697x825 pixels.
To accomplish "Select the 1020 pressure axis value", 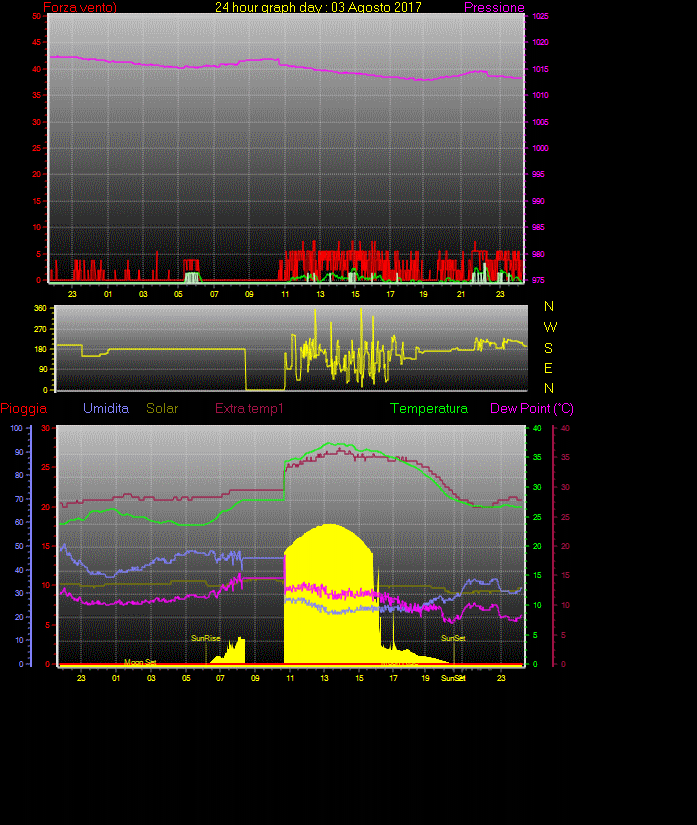I will point(540,42).
